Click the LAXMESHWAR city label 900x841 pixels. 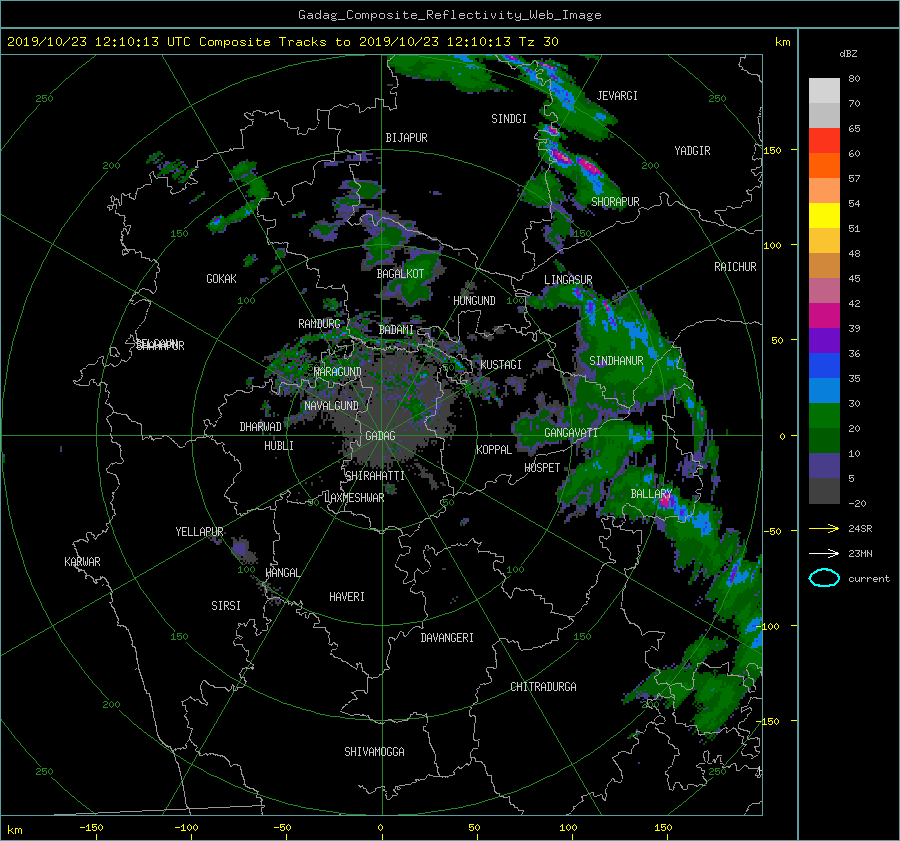[354, 498]
